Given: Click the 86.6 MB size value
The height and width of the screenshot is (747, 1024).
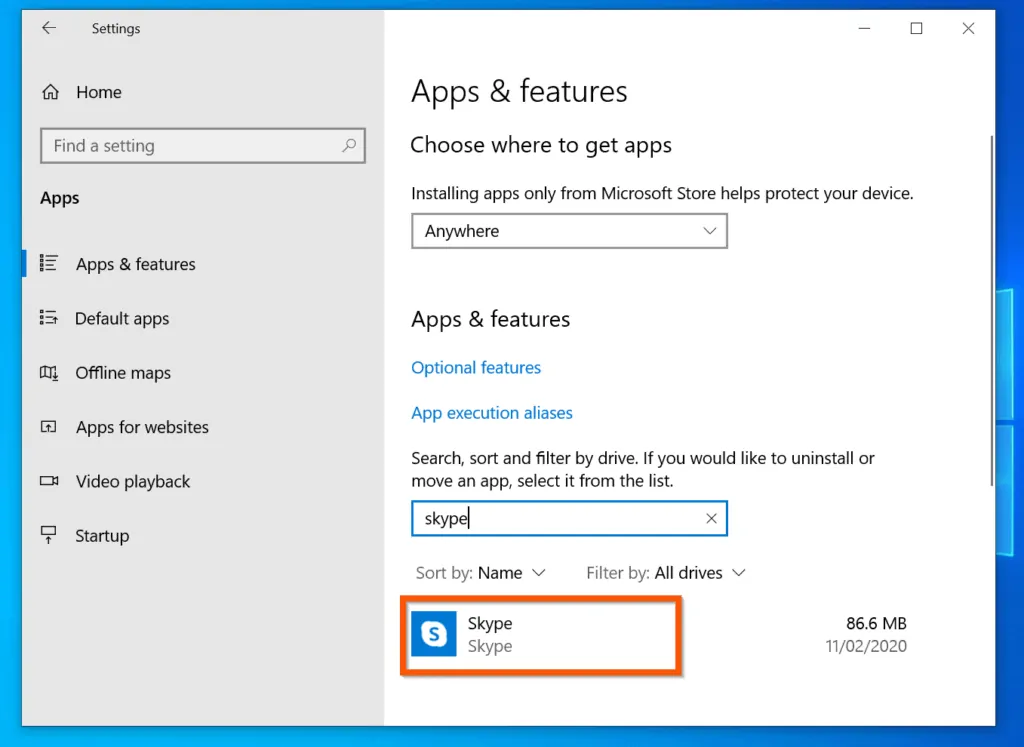Looking at the screenshot, I should (876, 623).
